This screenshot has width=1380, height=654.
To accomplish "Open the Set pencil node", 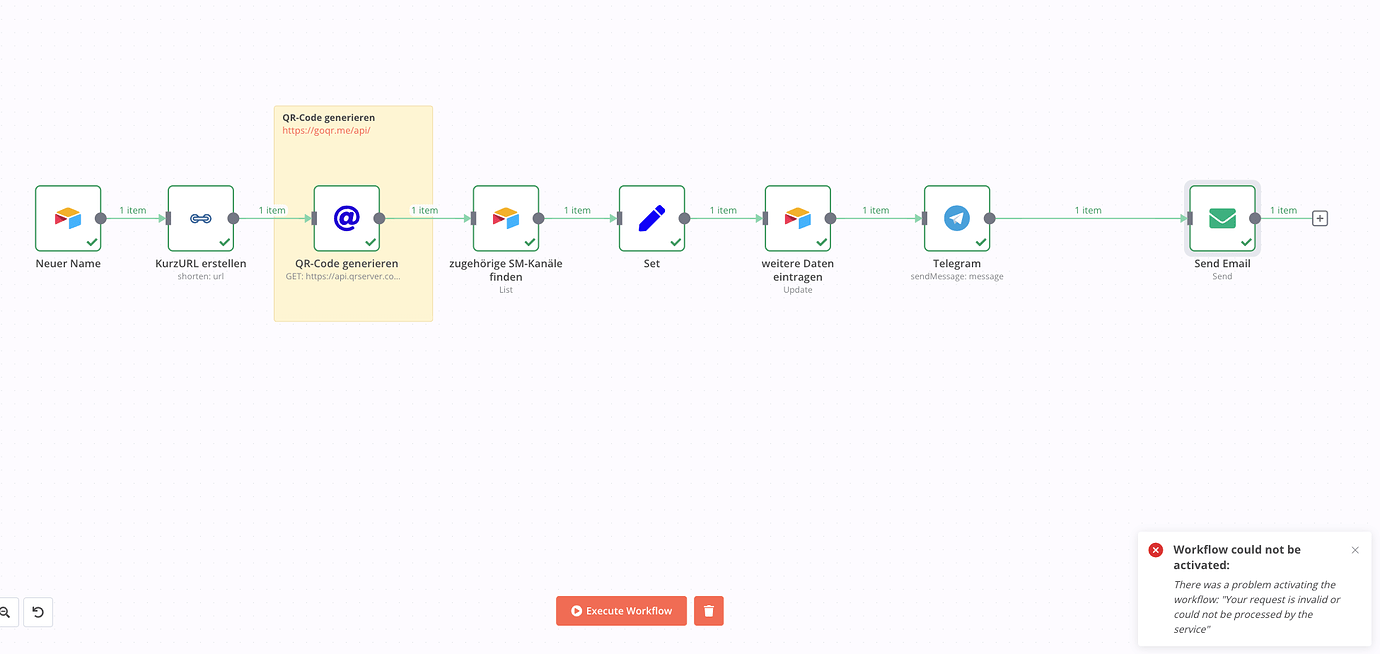I will [652, 218].
